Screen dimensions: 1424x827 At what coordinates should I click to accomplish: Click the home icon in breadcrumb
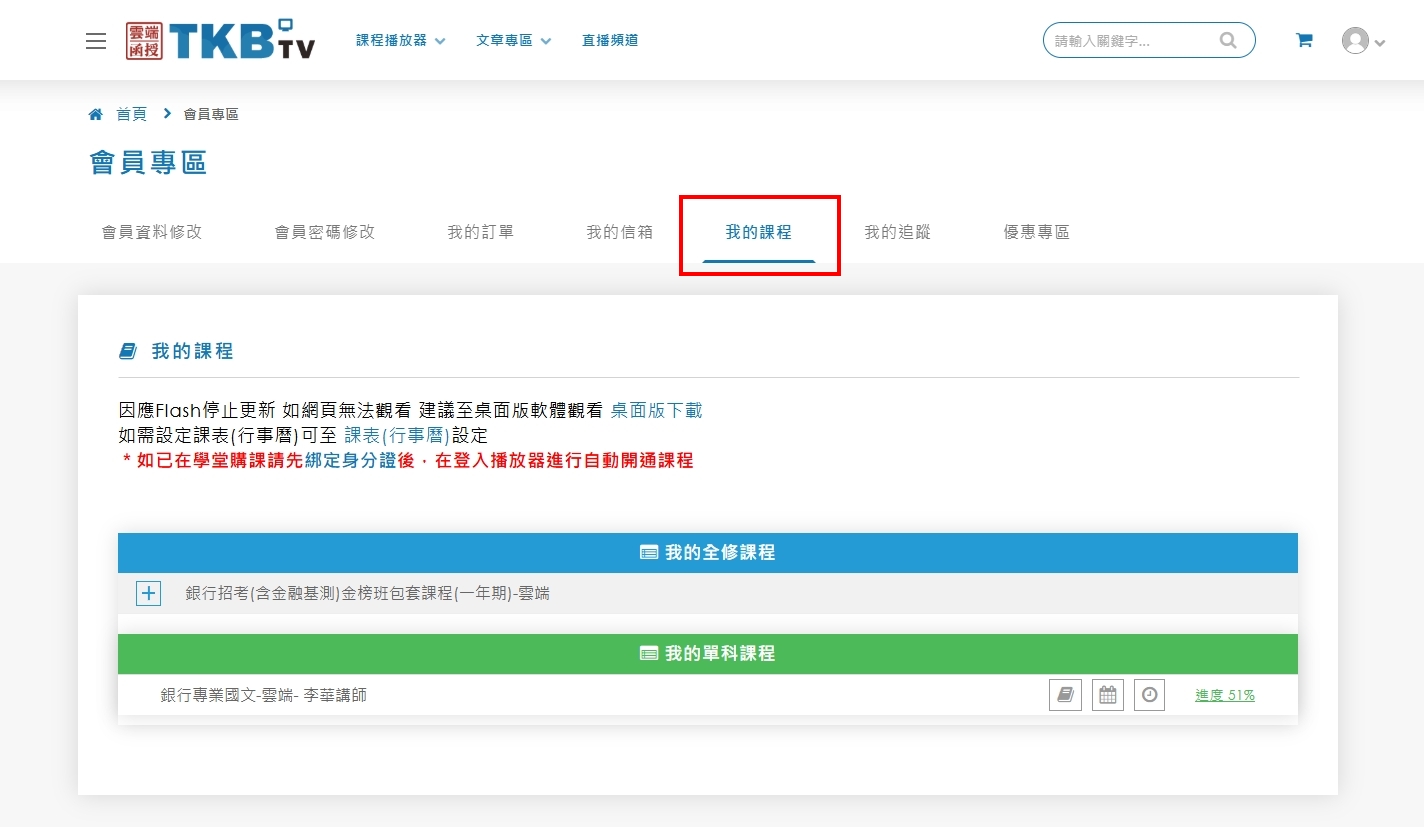coord(96,114)
